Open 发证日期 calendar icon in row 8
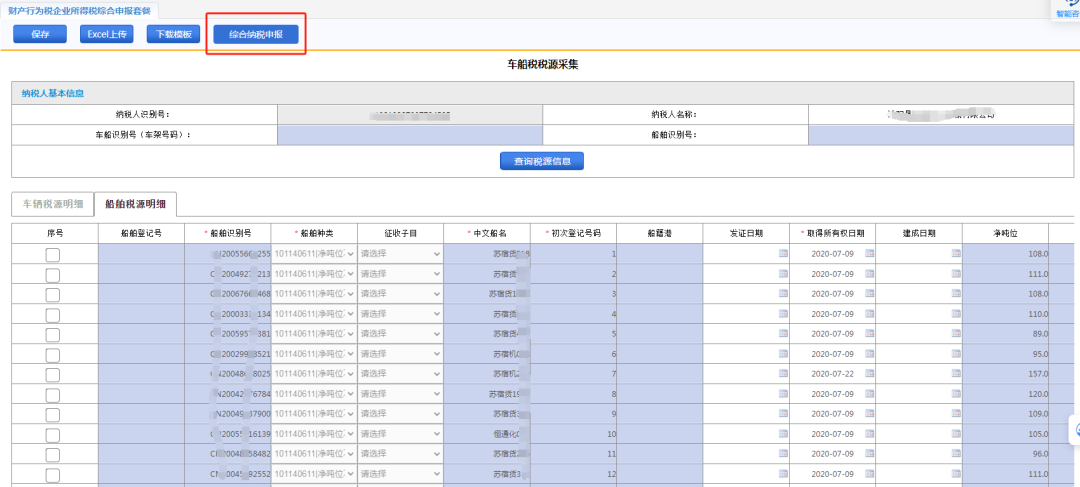The height and width of the screenshot is (487, 1080). click(783, 394)
